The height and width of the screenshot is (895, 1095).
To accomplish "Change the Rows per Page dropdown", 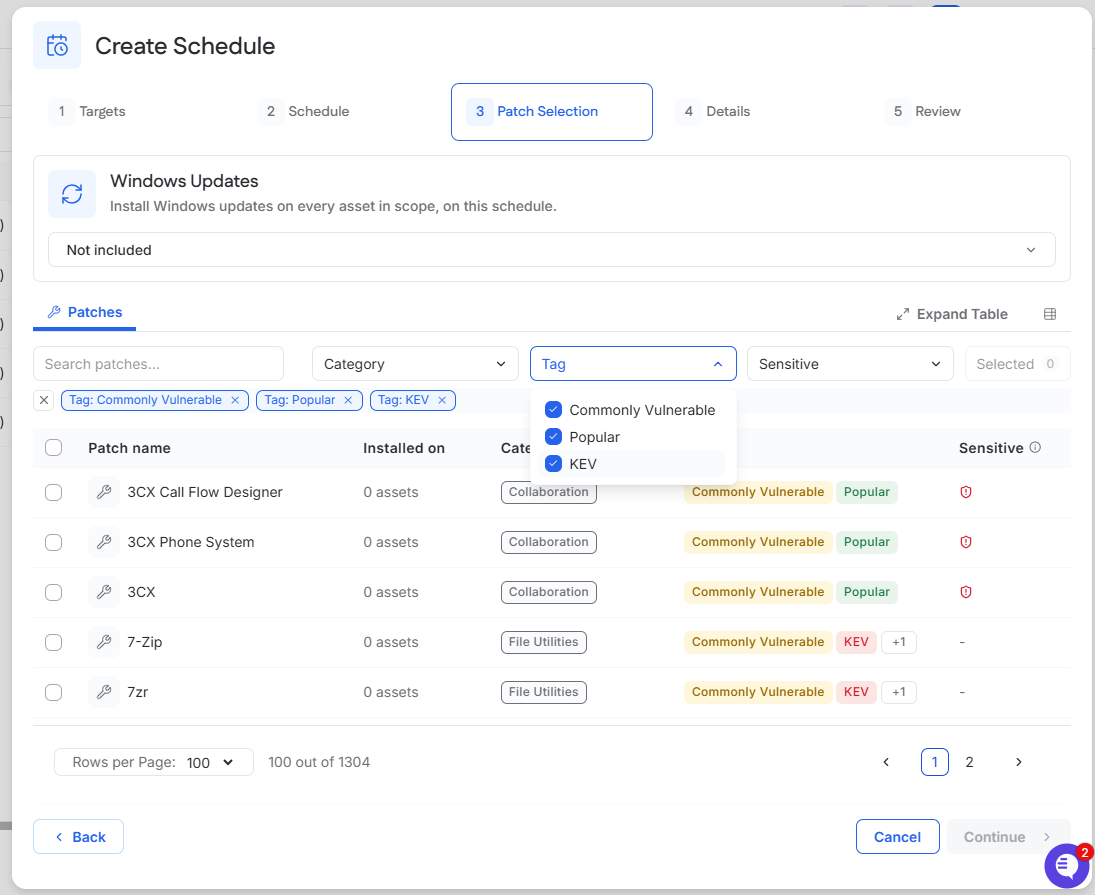I will coord(154,762).
